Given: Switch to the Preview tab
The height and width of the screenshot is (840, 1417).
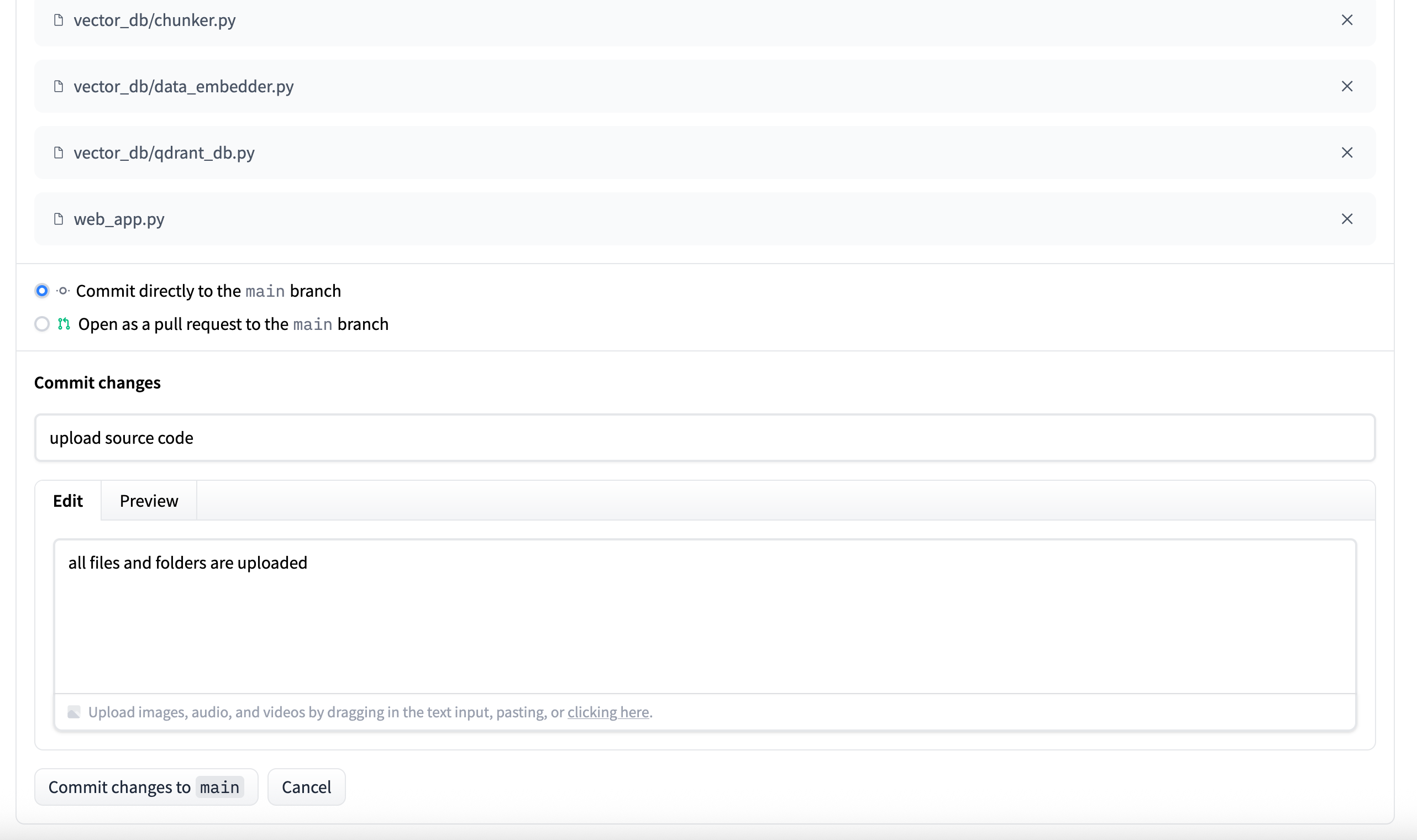Looking at the screenshot, I should [149, 500].
